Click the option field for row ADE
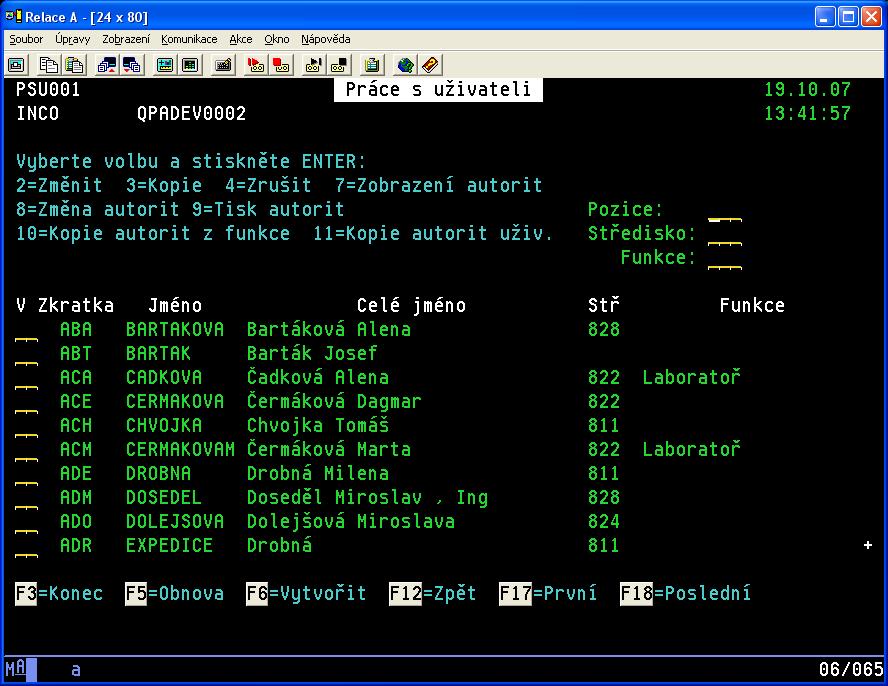The width and height of the screenshot is (888, 686). click(27, 474)
